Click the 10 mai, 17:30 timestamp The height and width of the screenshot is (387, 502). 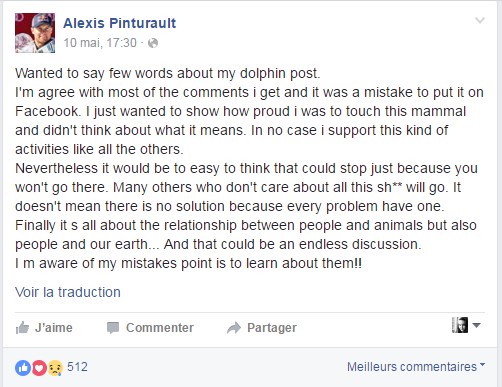click(100, 43)
